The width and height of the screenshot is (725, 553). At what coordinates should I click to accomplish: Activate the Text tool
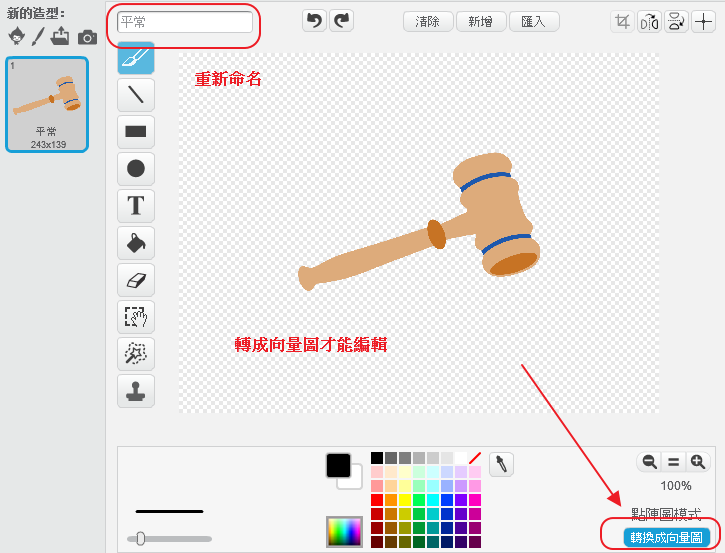click(136, 206)
